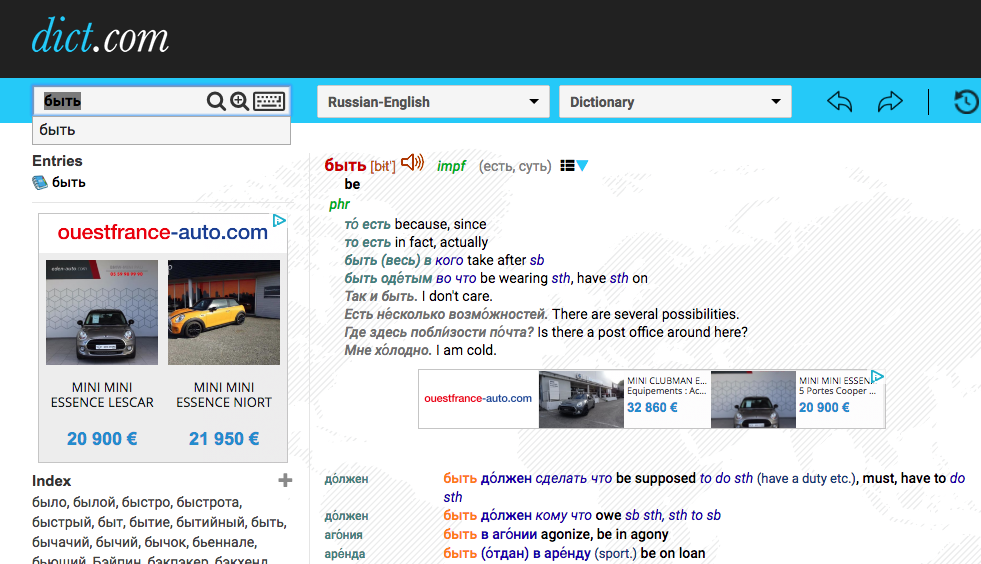981x564 pixels.
Task: Click the search input field
Action: [x=120, y=101]
